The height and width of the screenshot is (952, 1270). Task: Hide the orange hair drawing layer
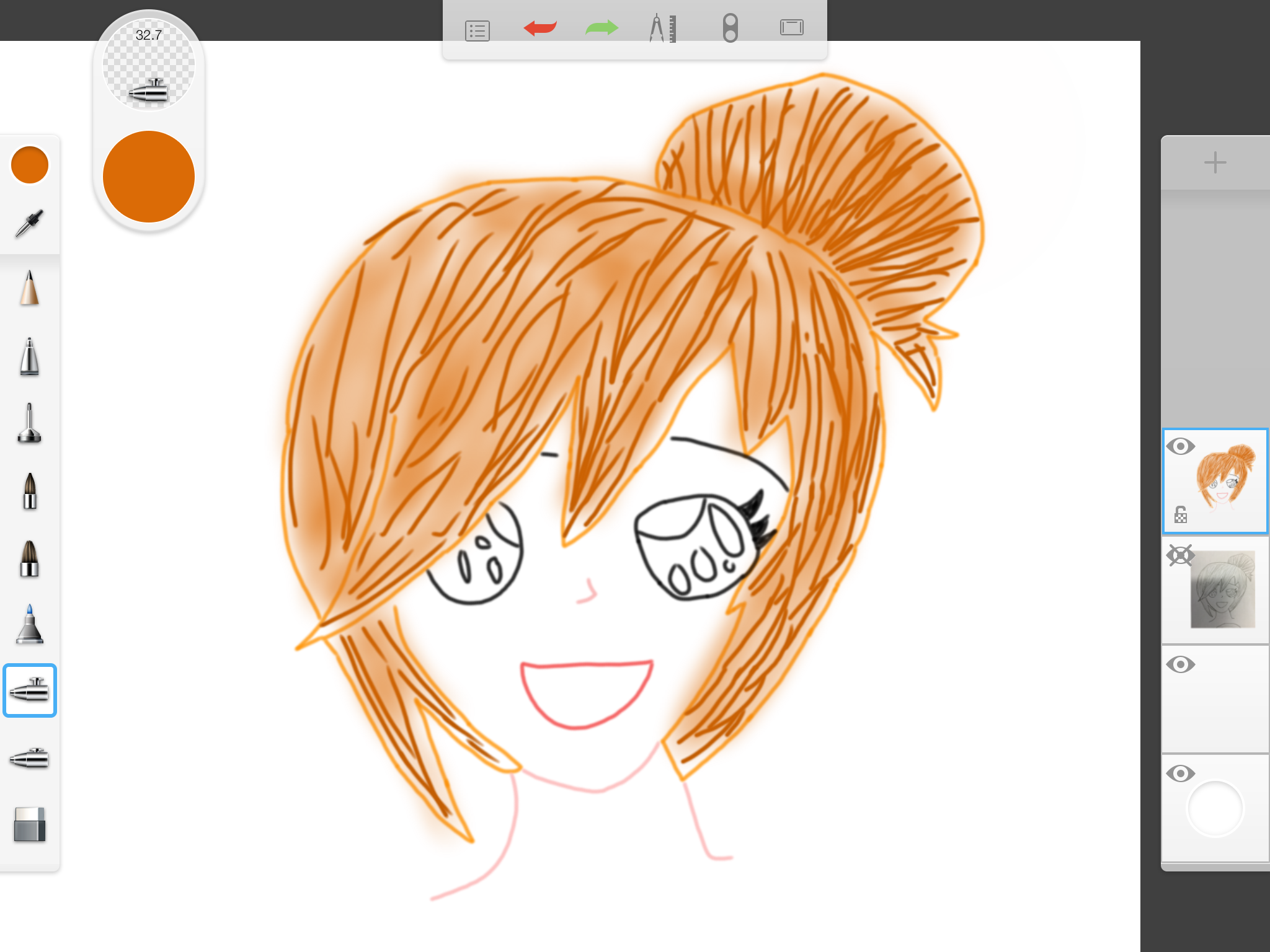pos(1180,446)
